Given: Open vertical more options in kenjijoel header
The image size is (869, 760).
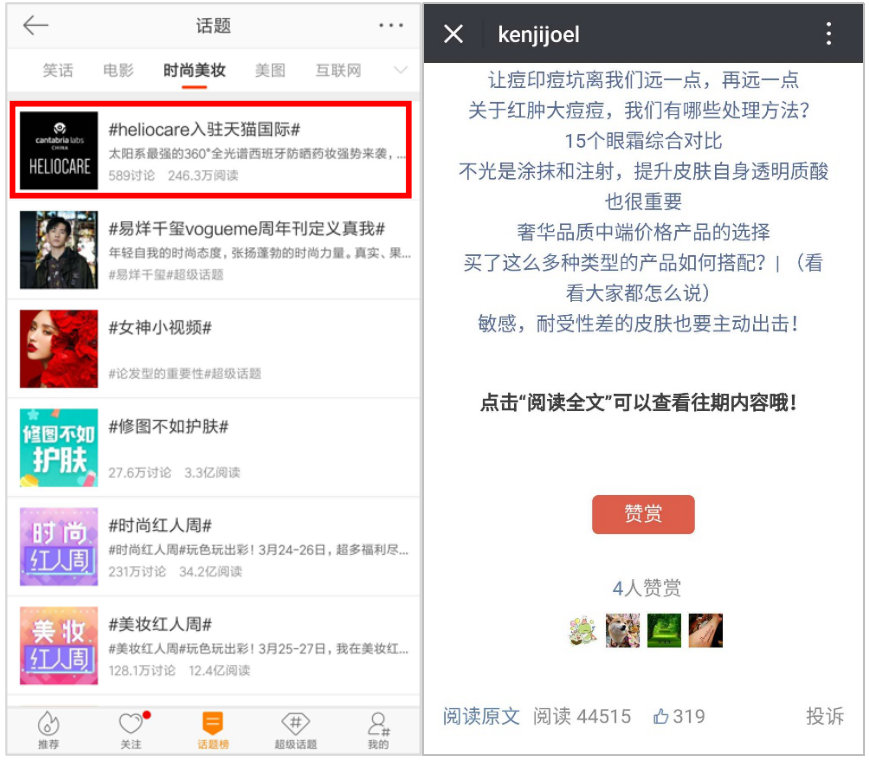Looking at the screenshot, I should pyautogui.click(x=828, y=35).
